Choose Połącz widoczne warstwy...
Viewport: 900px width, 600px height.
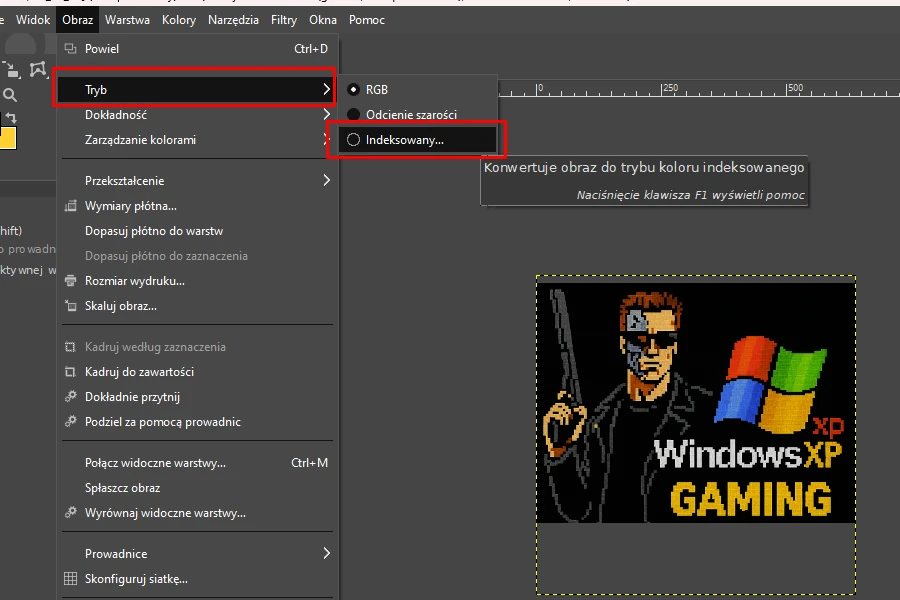(197, 463)
